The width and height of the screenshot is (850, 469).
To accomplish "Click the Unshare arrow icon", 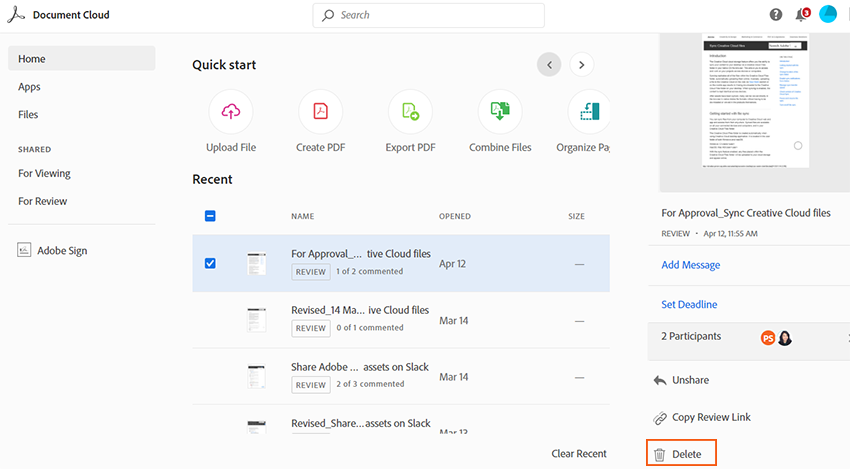I will [x=660, y=380].
